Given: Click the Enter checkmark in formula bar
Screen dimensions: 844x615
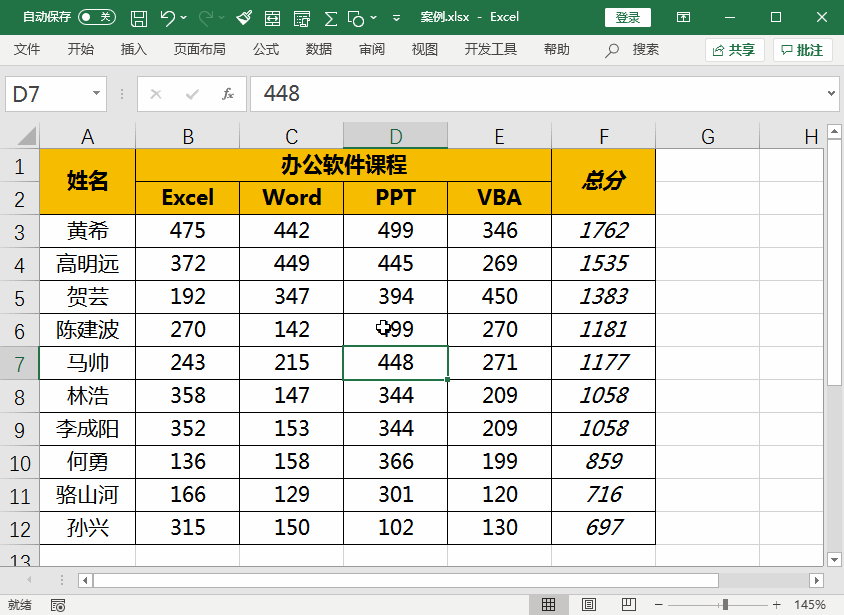Looking at the screenshot, I should [x=192, y=94].
